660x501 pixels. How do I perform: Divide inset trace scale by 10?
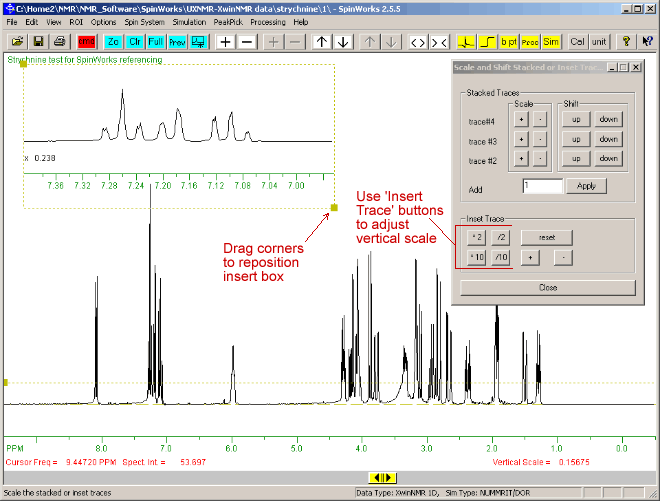pyautogui.click(x=501, y=257)
